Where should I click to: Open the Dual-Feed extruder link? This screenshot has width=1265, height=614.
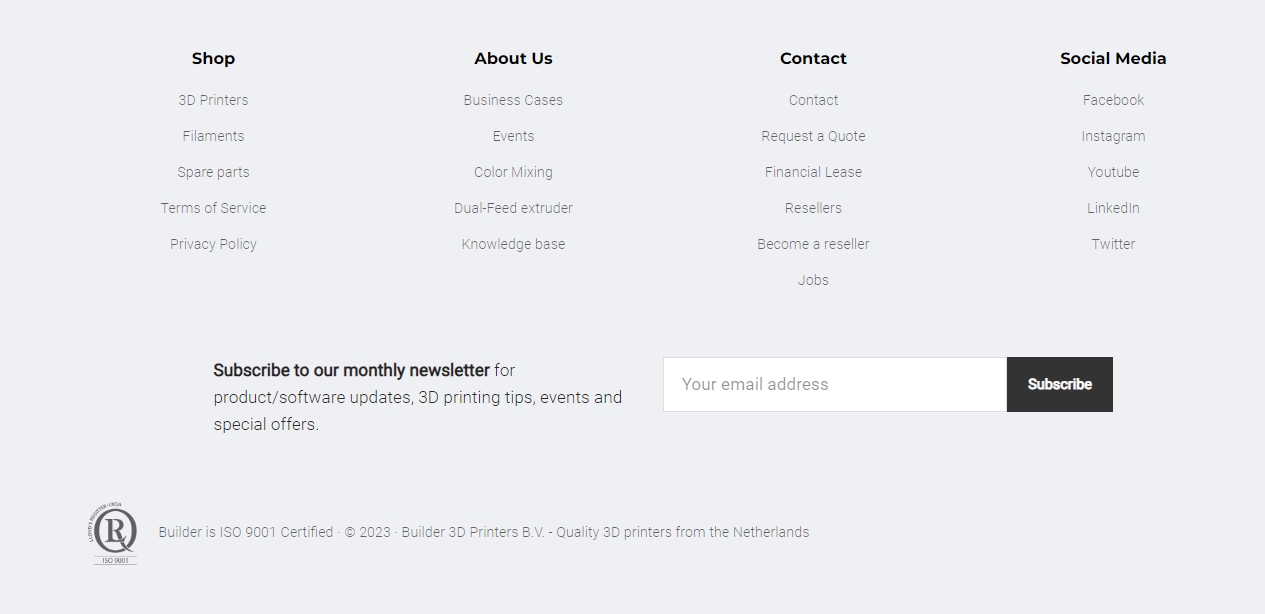coord(513,208)
